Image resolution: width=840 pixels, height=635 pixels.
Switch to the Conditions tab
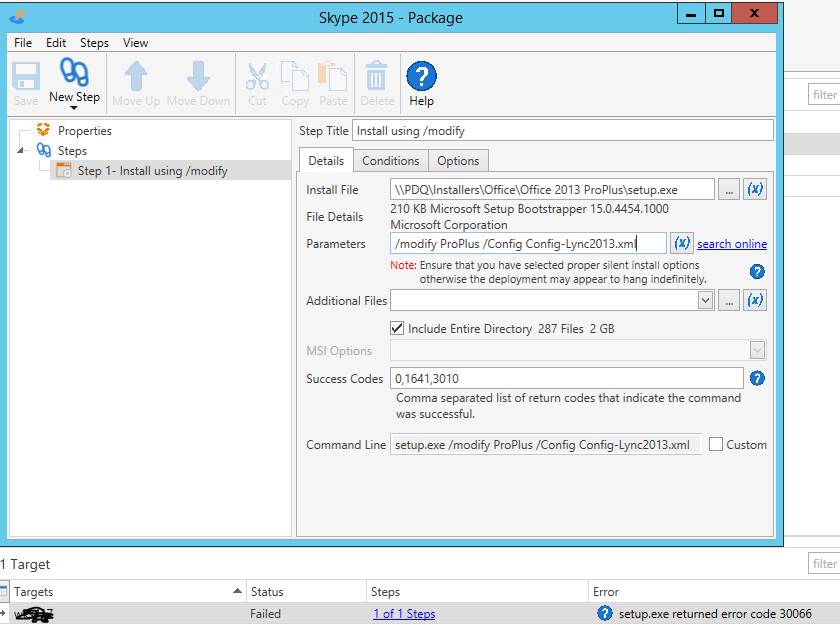pyautogui.click(x=390, y=161)
